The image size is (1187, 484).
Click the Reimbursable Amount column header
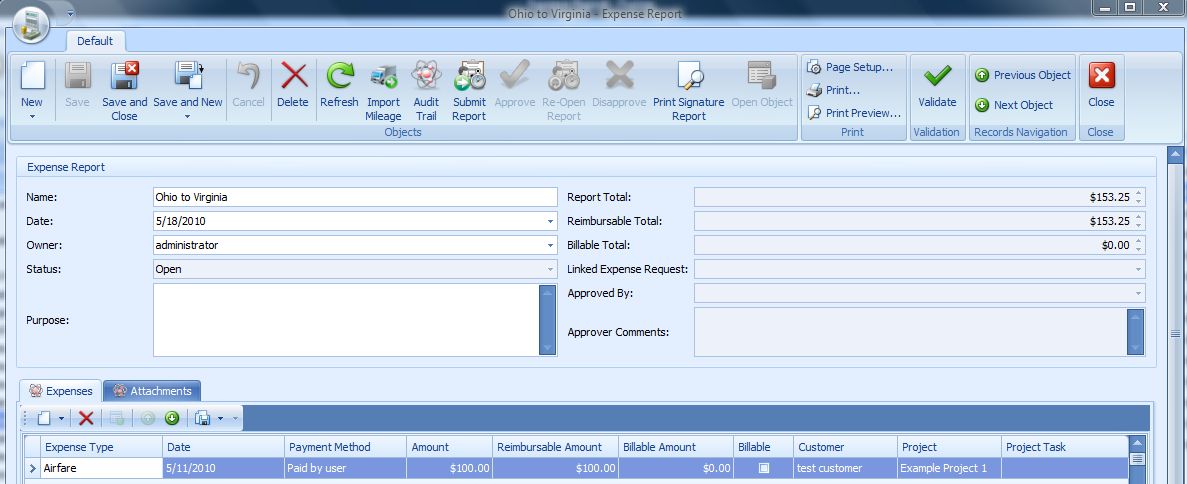pyautogui.click(x=555, y=447)
